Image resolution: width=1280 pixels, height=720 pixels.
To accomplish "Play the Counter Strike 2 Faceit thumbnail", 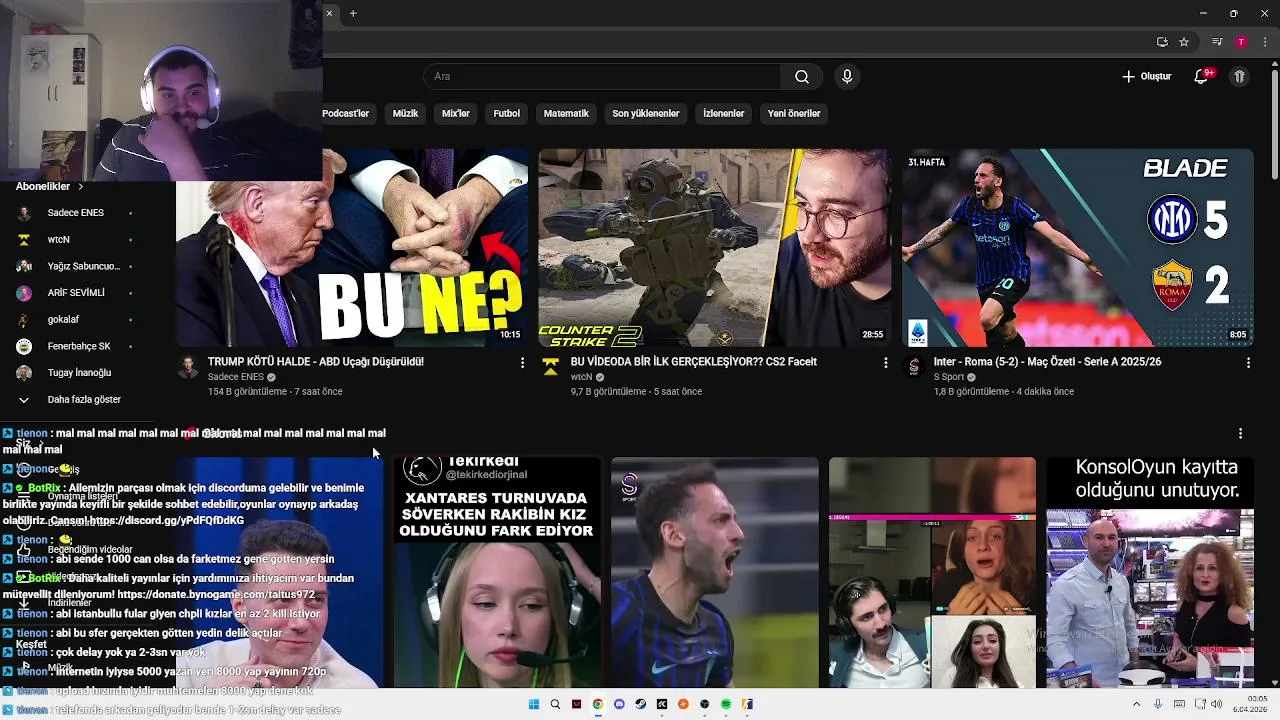I will 714,248.
